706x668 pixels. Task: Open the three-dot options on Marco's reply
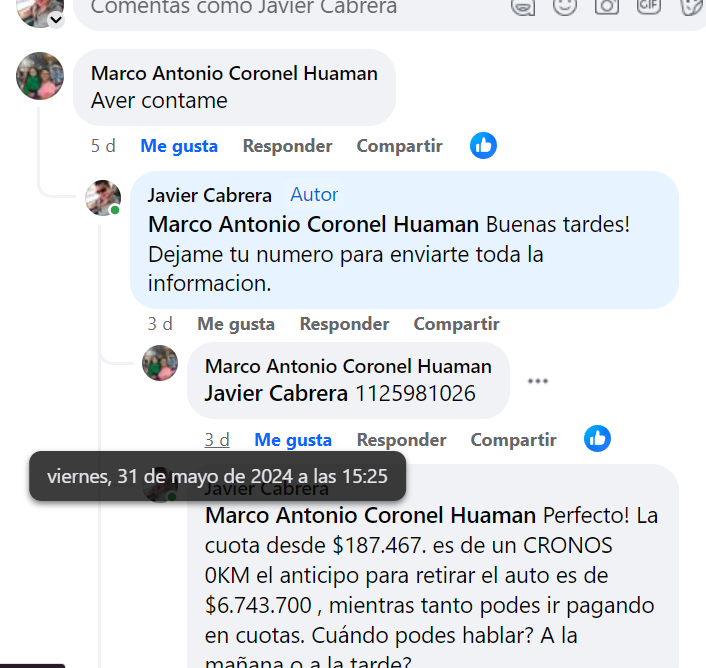click(x=538, y=381)
